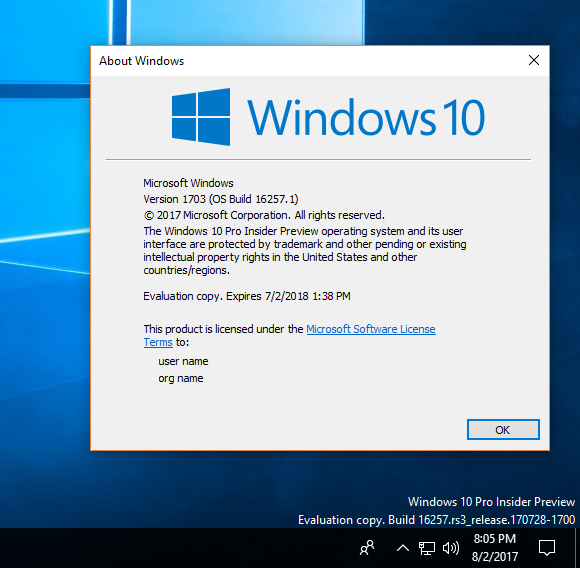Click the "org name" licensee text
This screenshot has width=580, height=568.
181,379
